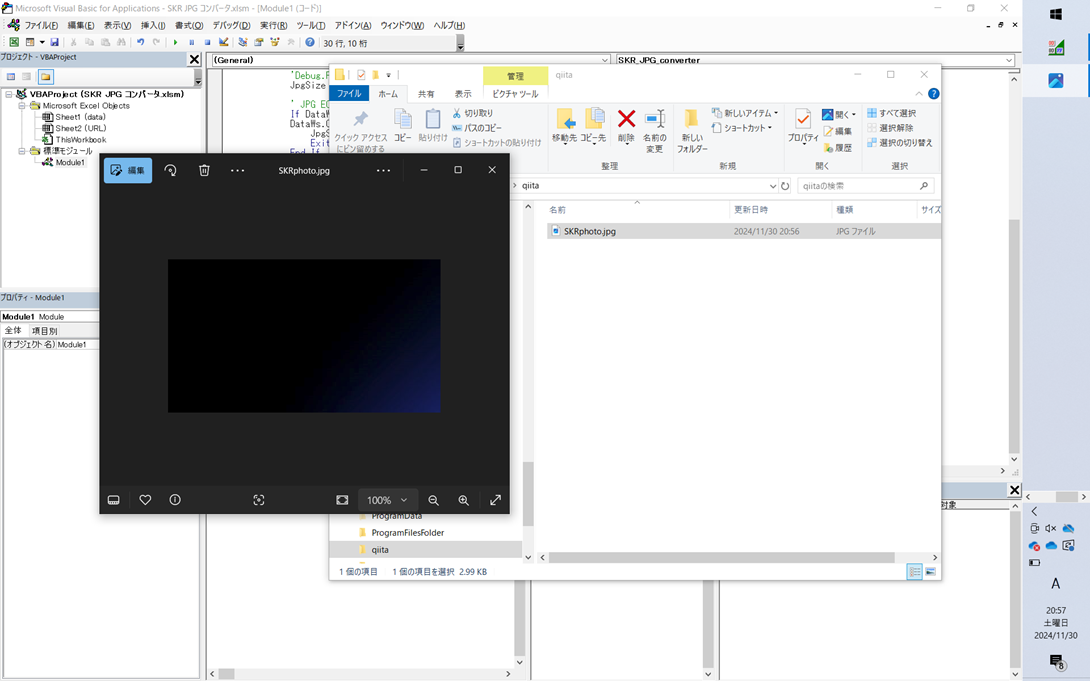The height and width of the screenshot is (681, 1090).
Task: Open the (General) object dropdown in code window
Action: (x=605, y=60)
